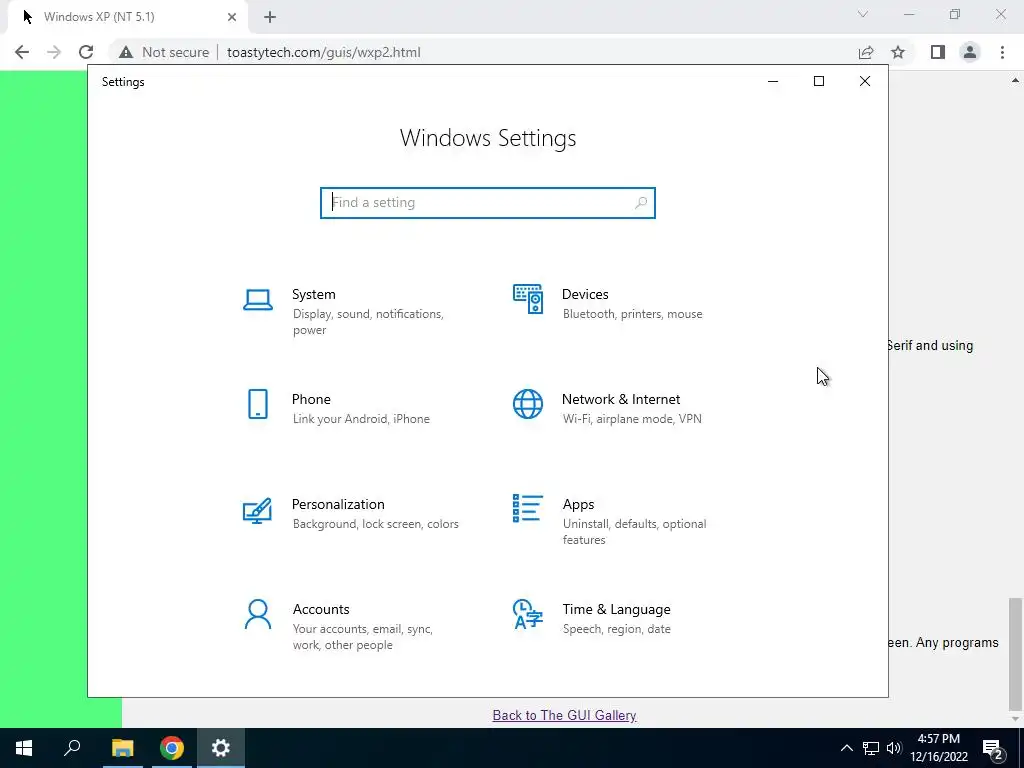The width and height of the screenshot is (1024, 768).
Task: Open taskbar search magnifier
Action: [72, 748]
